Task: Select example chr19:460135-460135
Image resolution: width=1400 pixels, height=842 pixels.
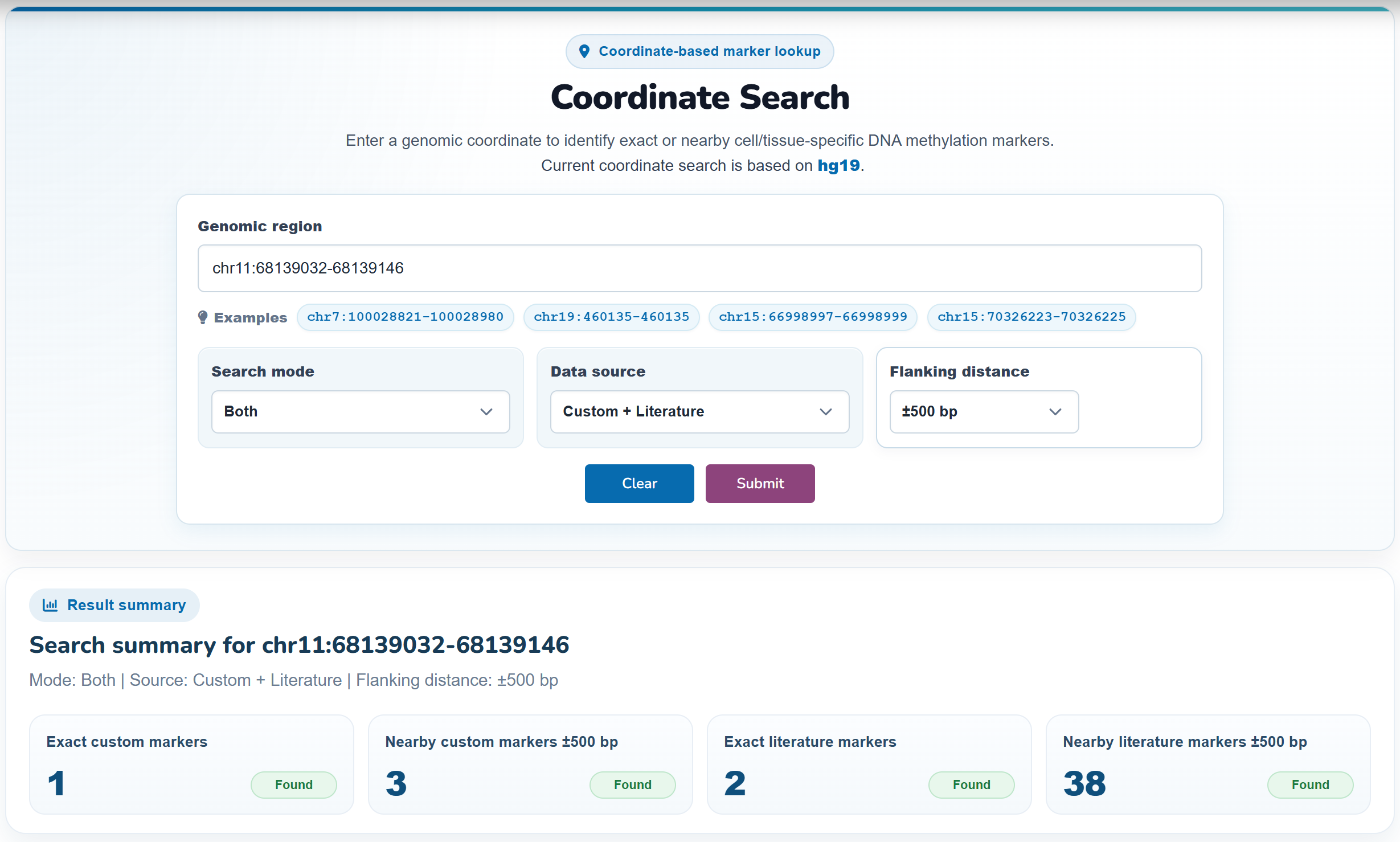Action: coord(612,317)
